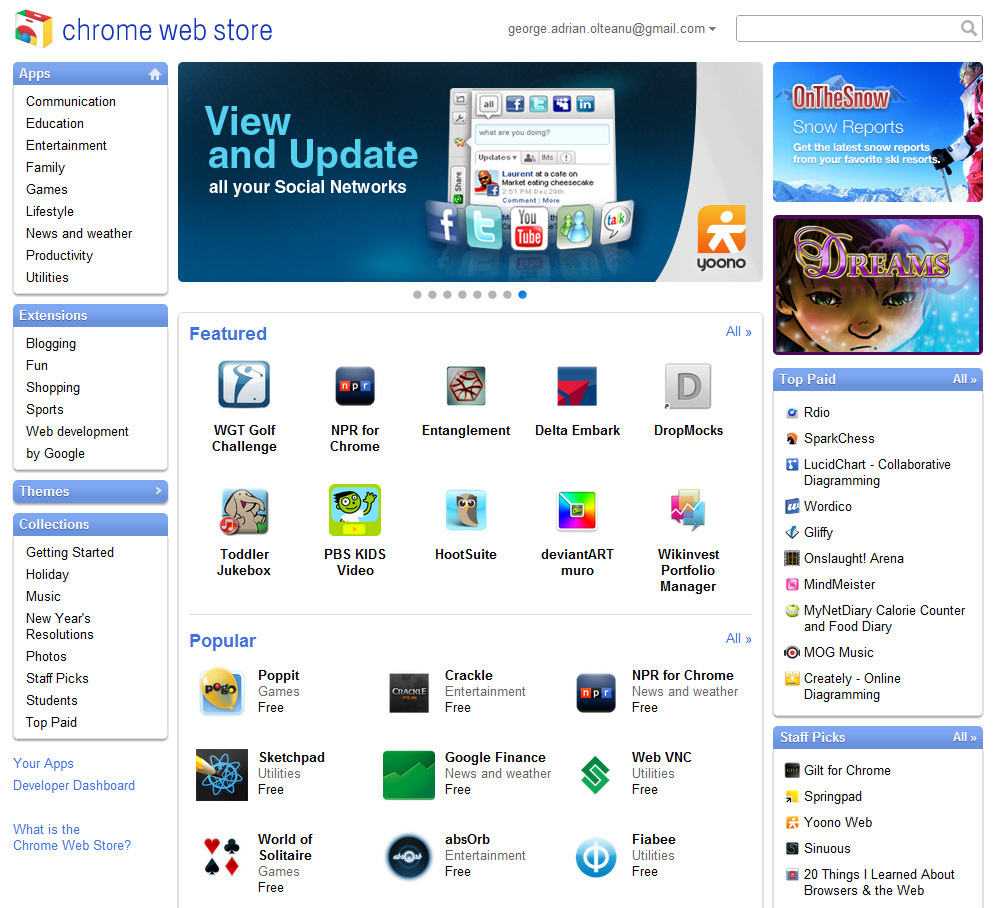Select the first carousel dot
Screen dimensions: 993x908
(x=417, y=294)
